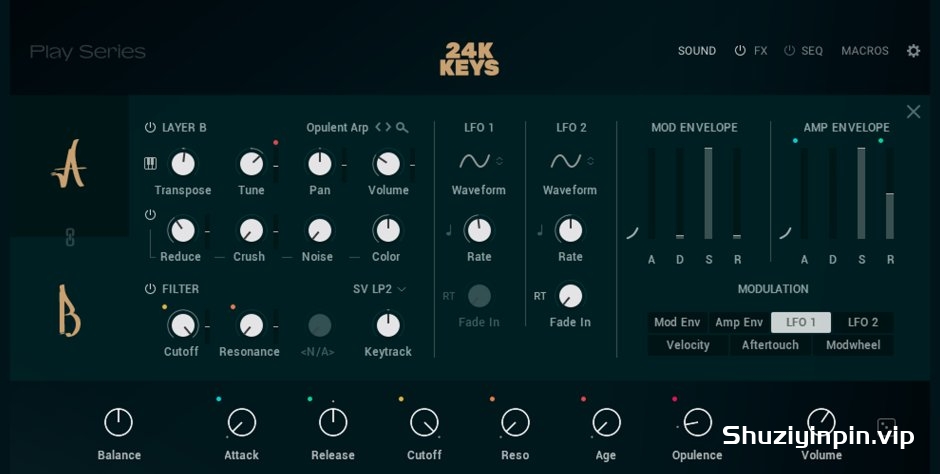This screenshot has height=474, width=940.
Task: Select the Amp Env modulation source
Action: click(739, 322)
